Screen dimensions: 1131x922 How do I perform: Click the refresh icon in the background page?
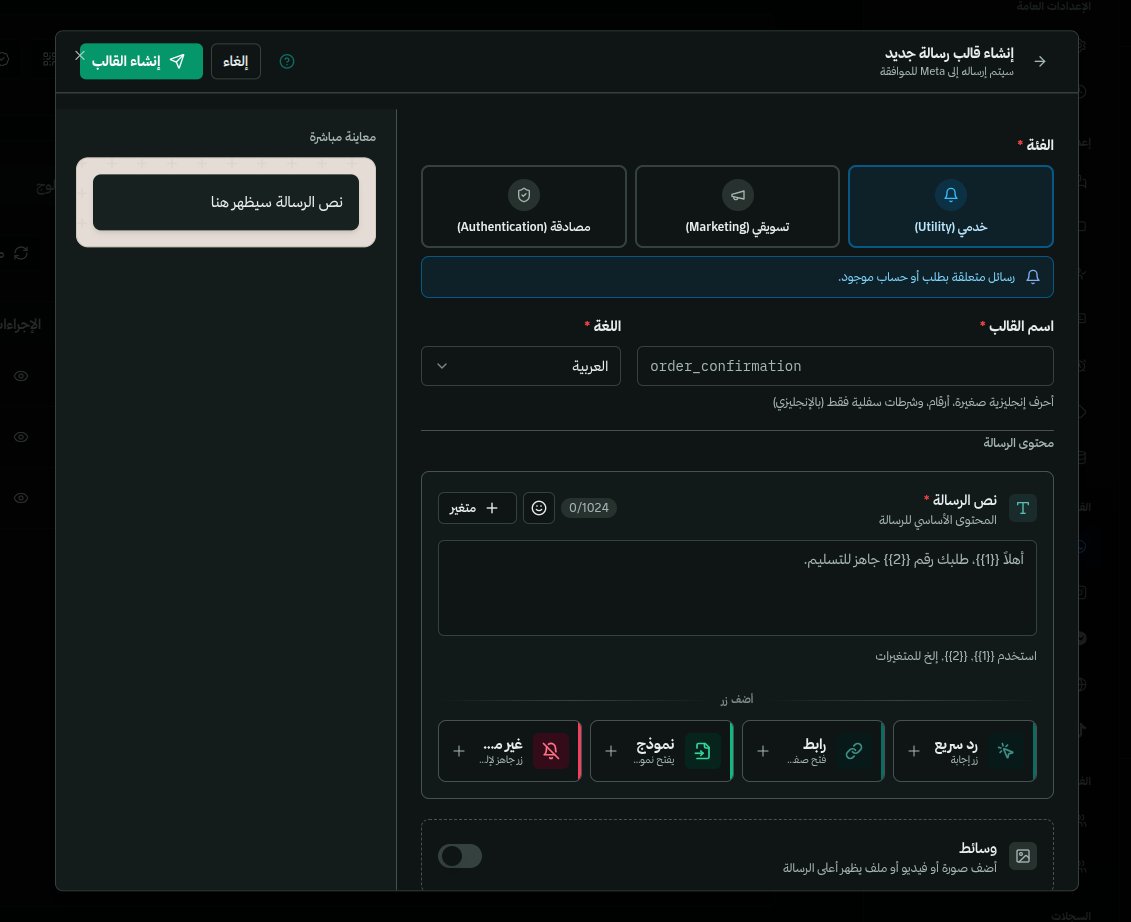coord(21,253)
